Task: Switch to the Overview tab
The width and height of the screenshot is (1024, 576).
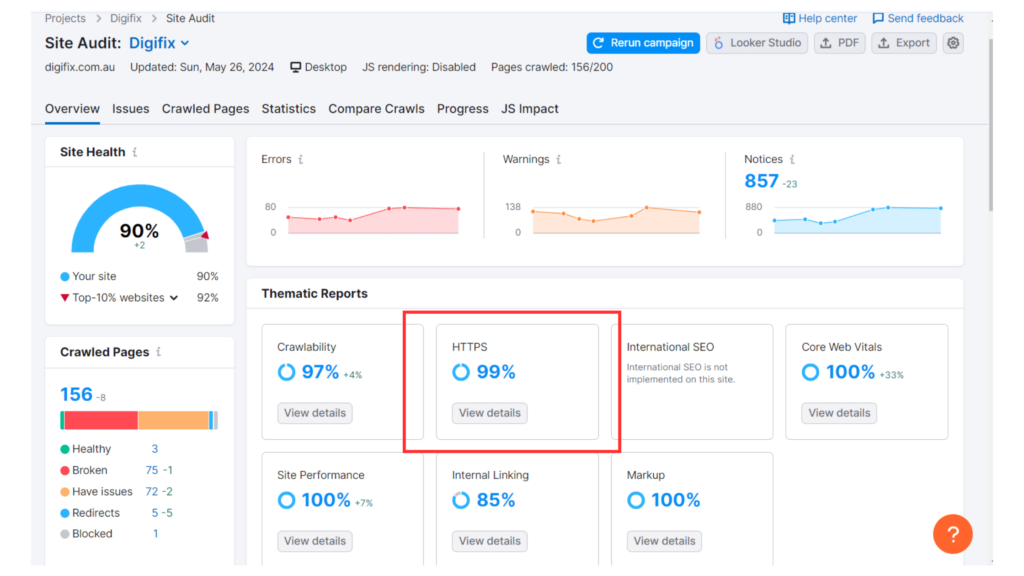Action: [72, 109]
